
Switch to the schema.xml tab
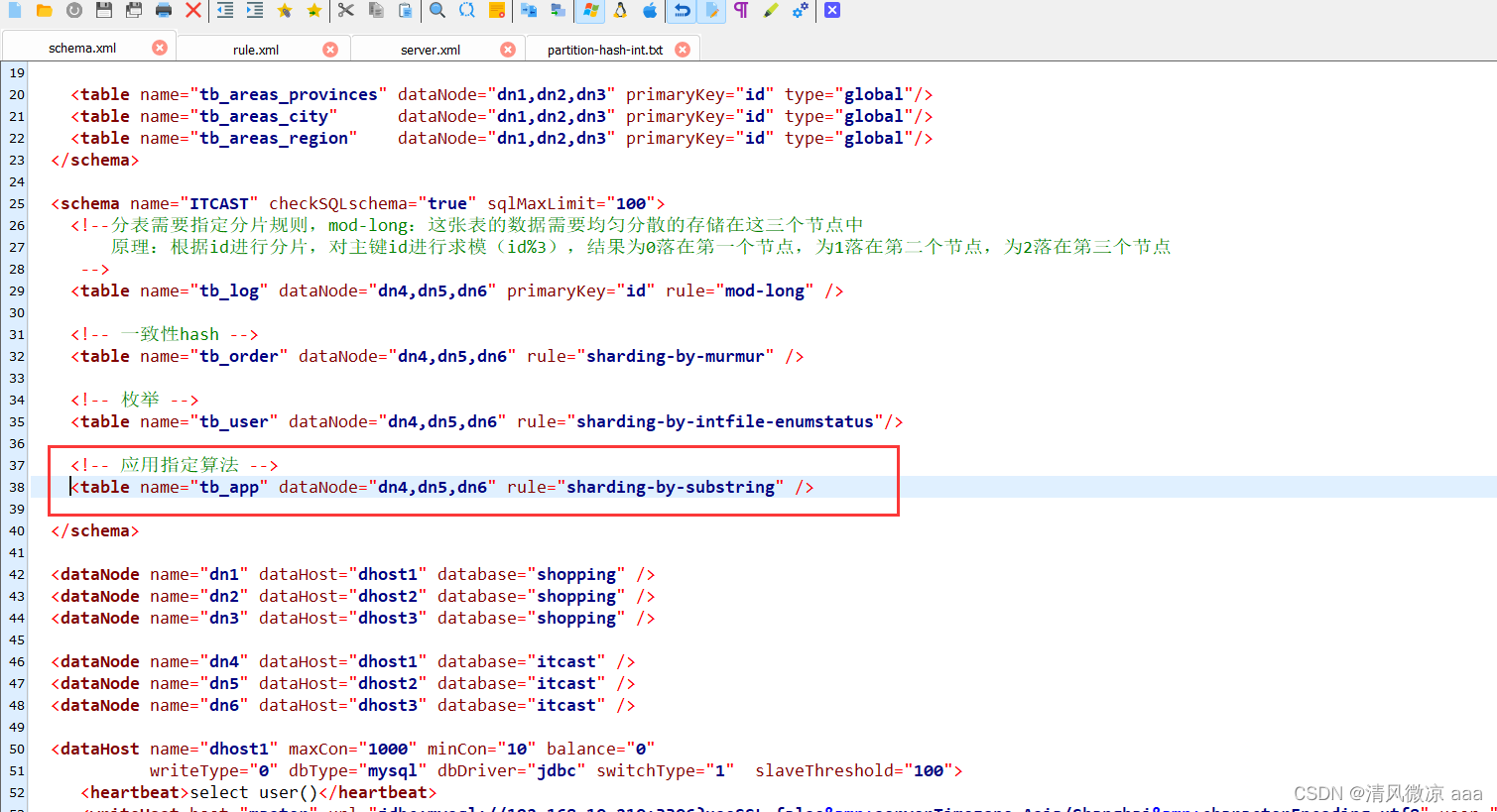[x=82, y=48]
